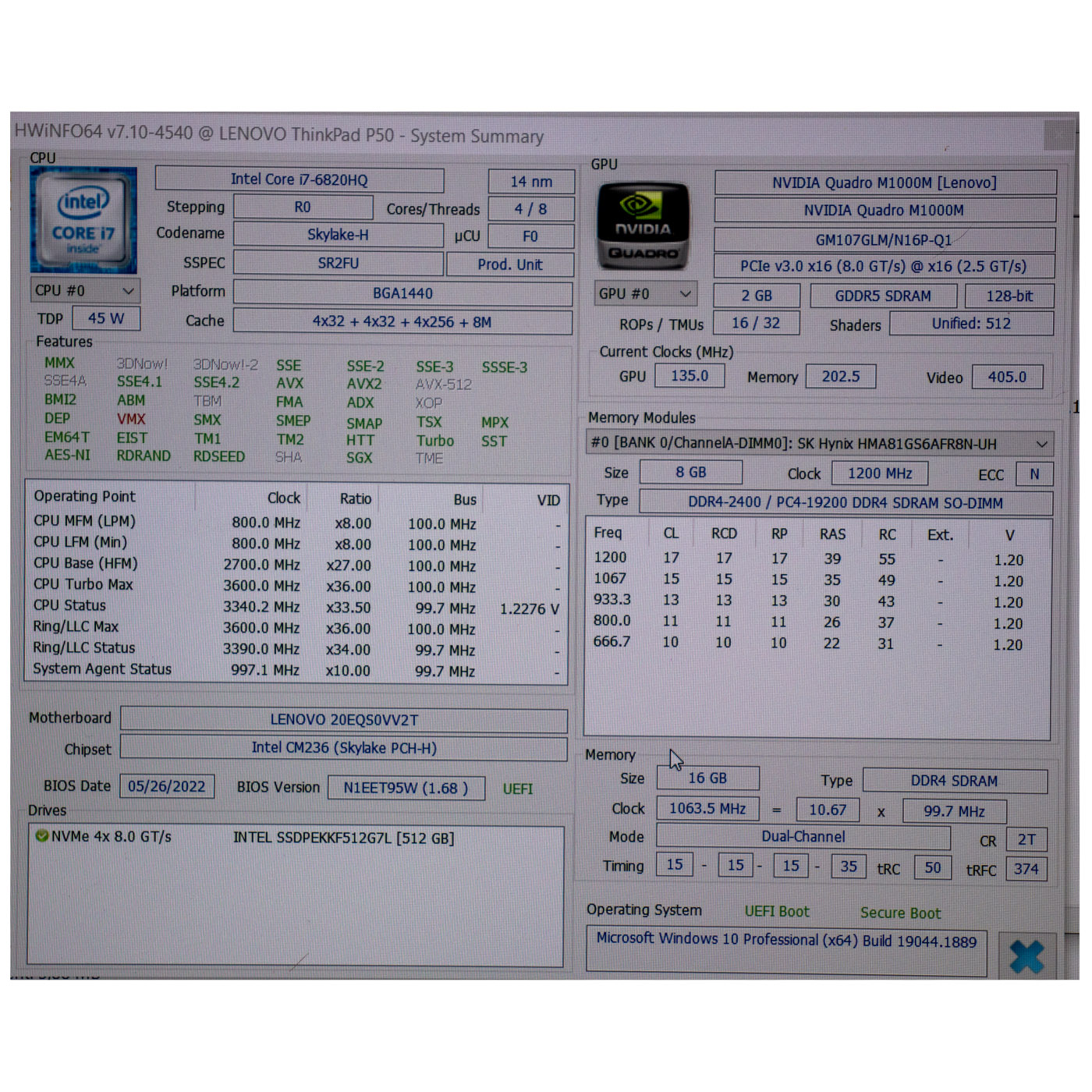Click the Windows 10 Professional OS field

click(x=786, y=949)
